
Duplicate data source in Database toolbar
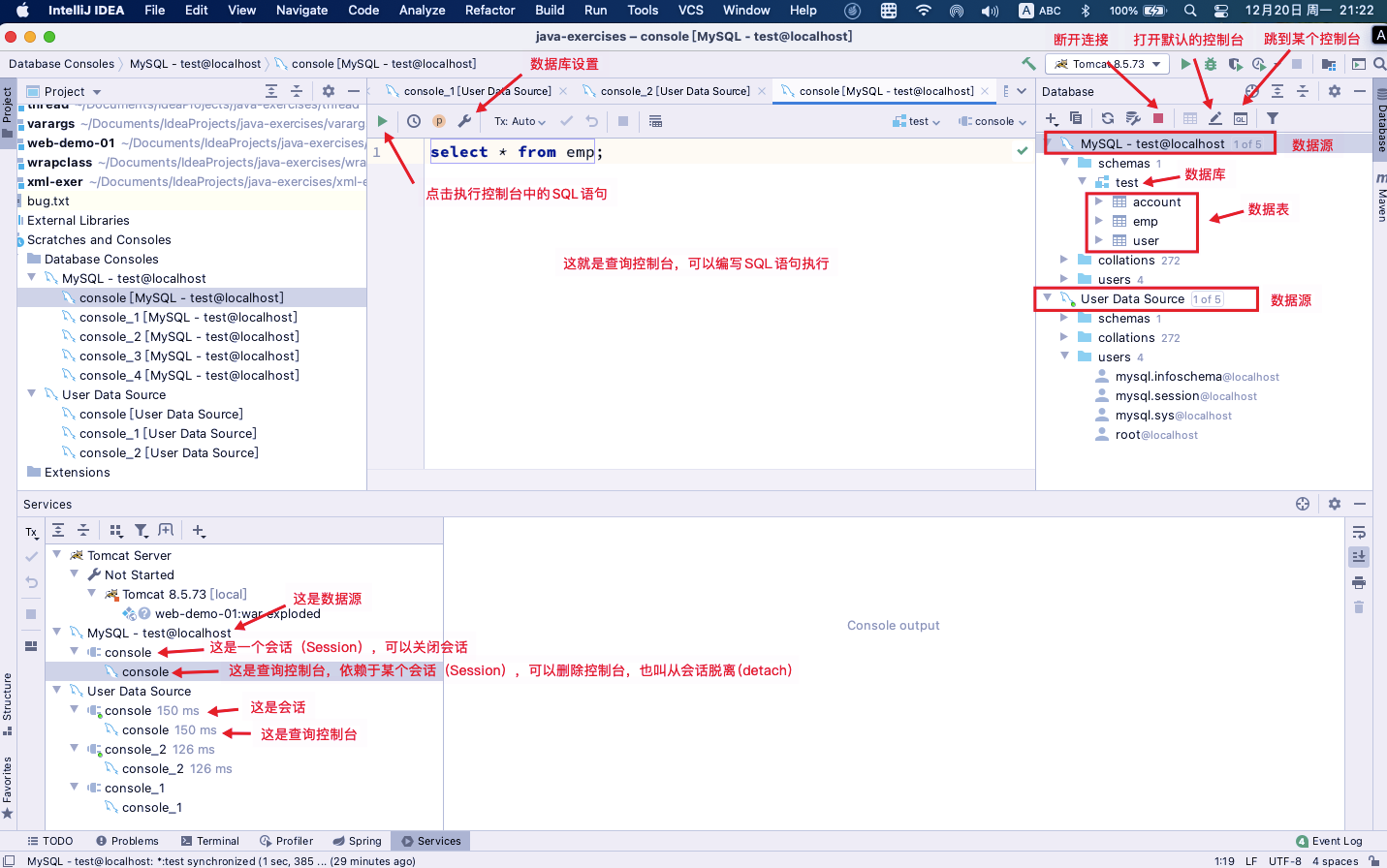[x=1076, y=118]
